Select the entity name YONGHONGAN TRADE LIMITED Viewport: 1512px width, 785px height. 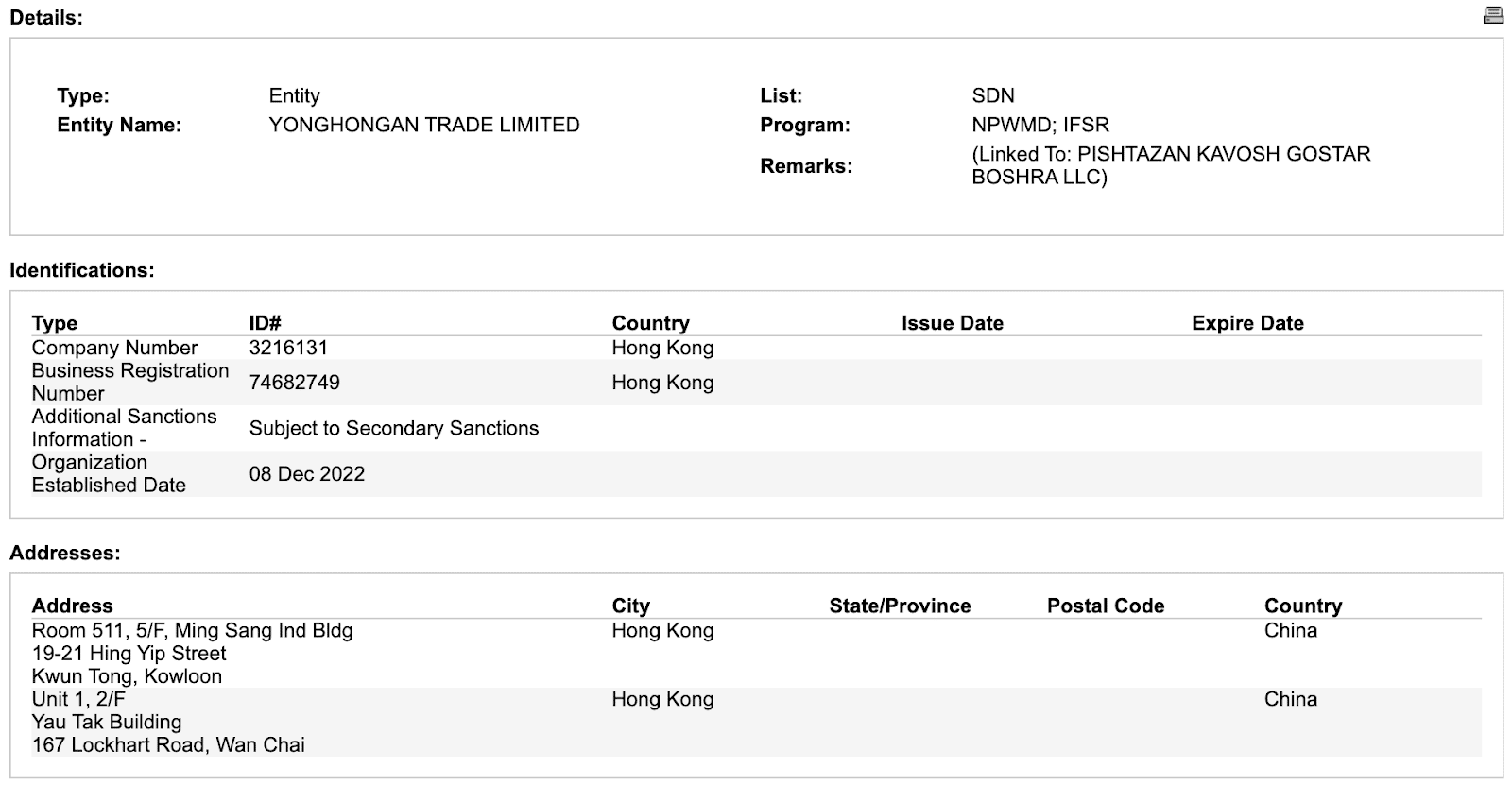423,124
